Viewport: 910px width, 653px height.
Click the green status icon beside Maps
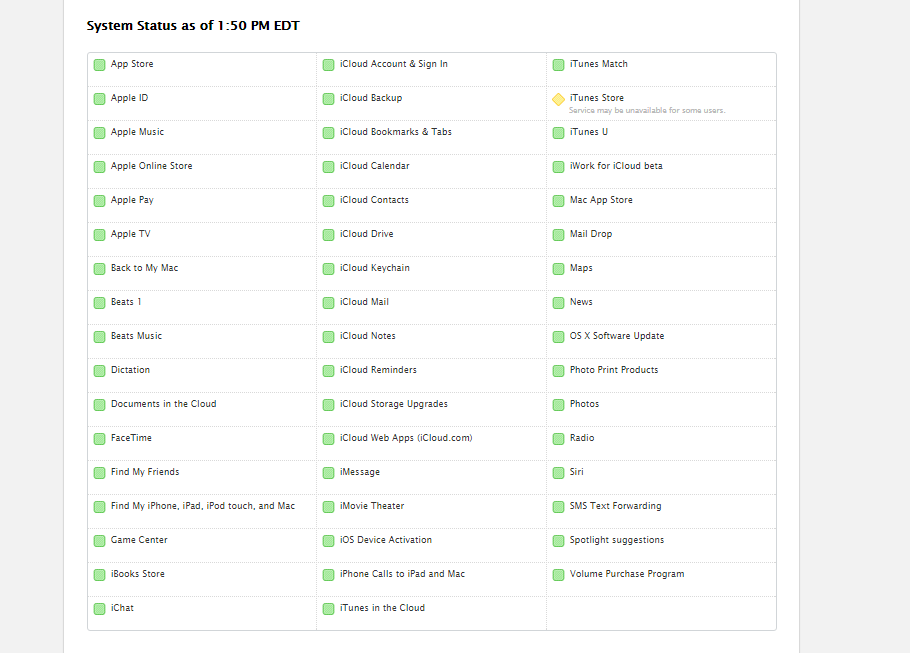558,269
